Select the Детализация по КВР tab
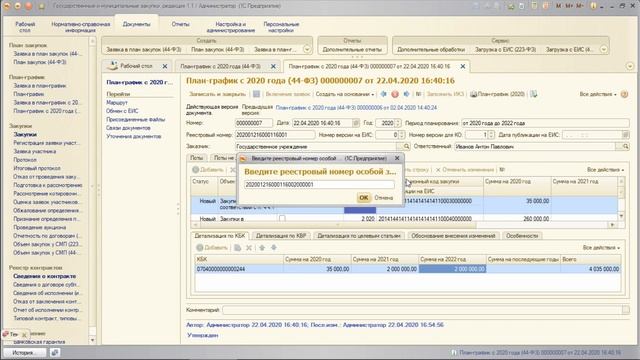 [x=281, y=236]
